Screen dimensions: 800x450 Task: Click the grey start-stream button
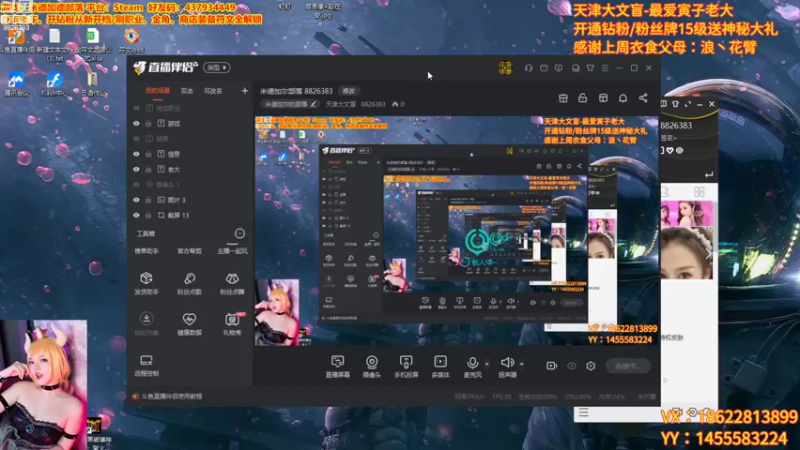(628, 366)
